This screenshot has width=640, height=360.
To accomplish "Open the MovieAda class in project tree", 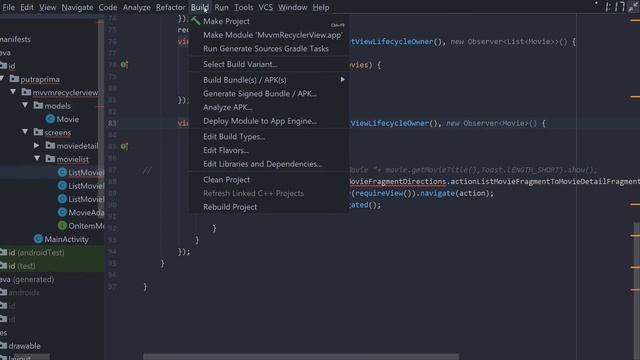I will (86, 213).
